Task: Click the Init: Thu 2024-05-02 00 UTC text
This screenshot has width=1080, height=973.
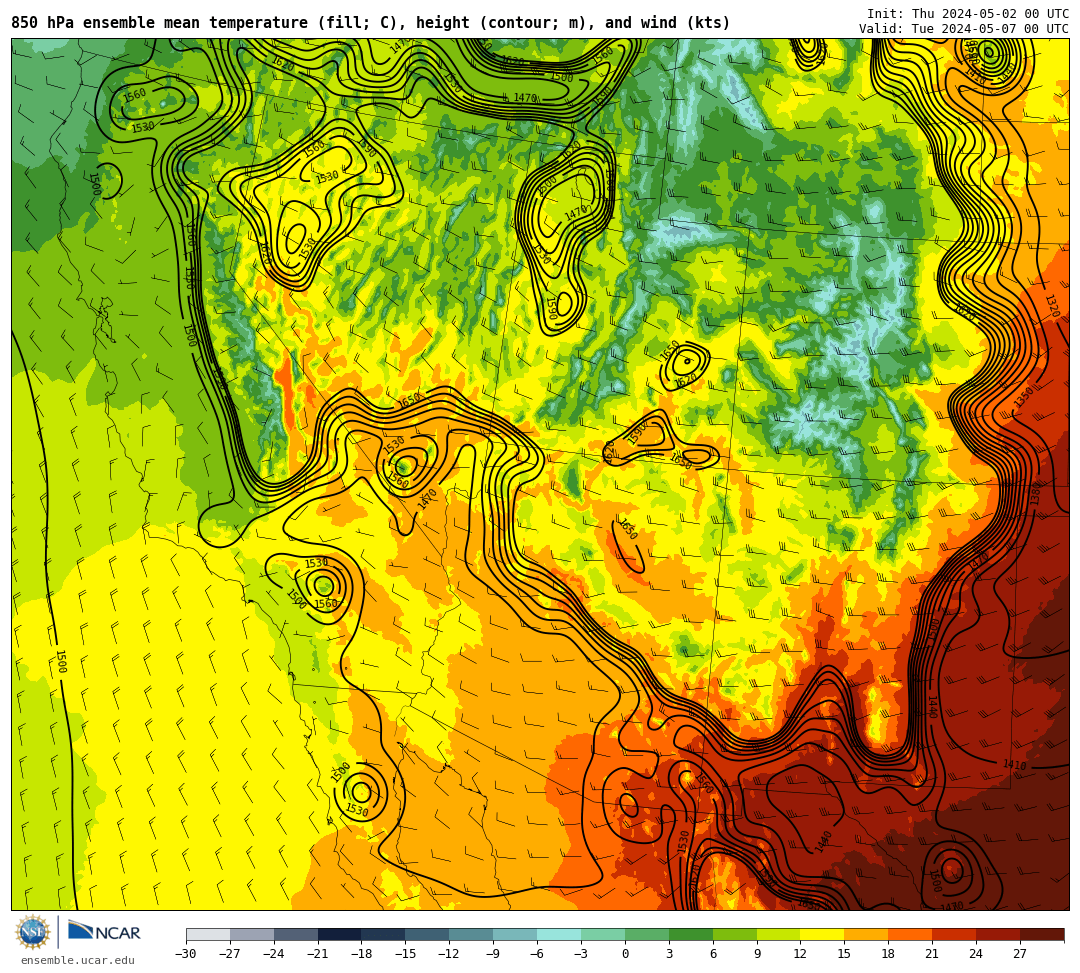Action: [x=968, y=14]
